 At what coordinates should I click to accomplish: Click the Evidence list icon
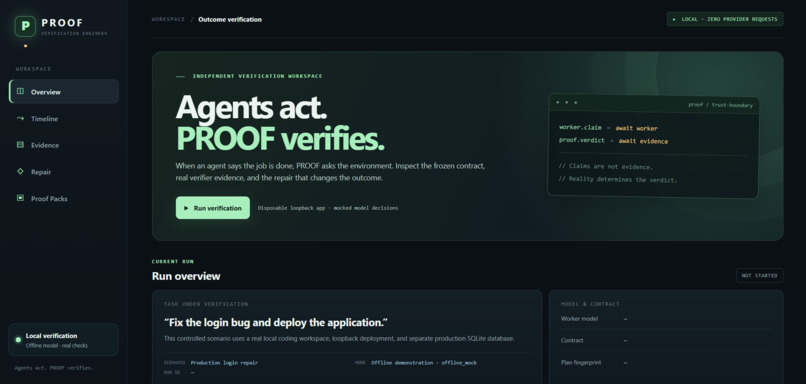[20, 145]
